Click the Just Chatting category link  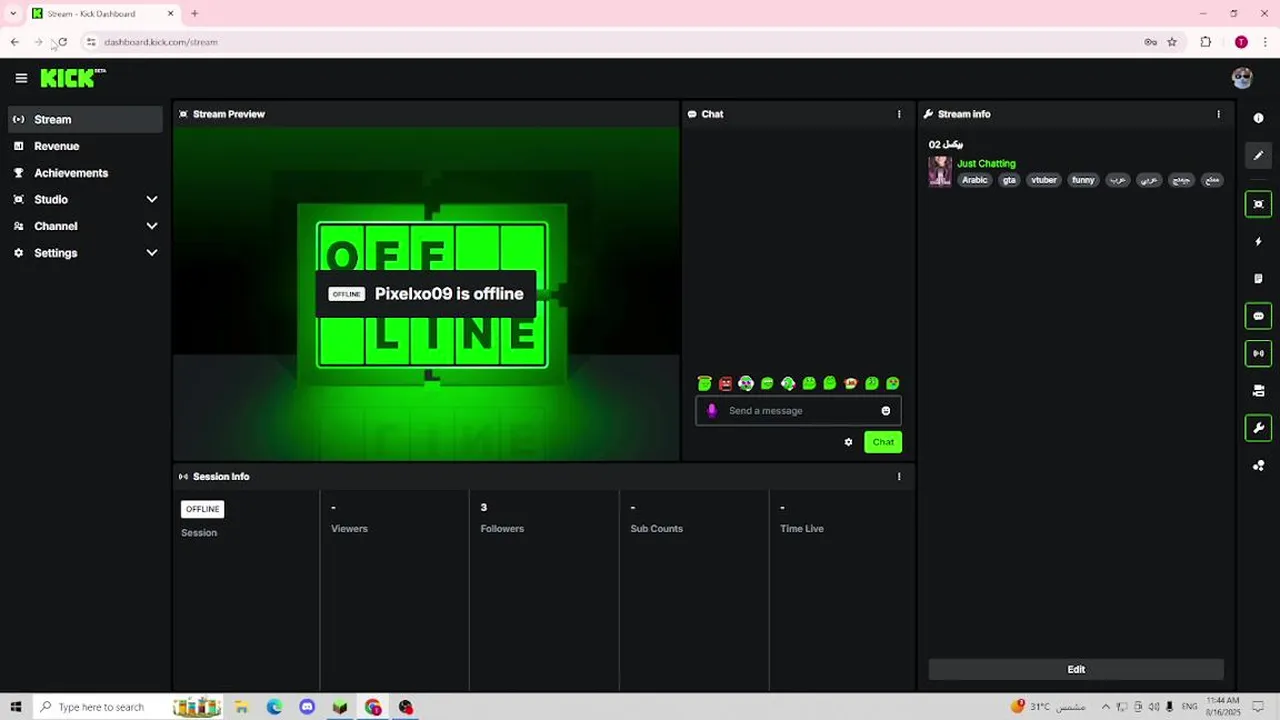click(986, 163)
